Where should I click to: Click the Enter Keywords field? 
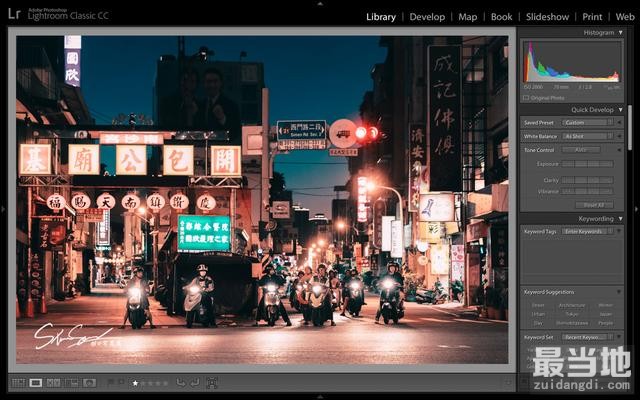click(585, 231)
